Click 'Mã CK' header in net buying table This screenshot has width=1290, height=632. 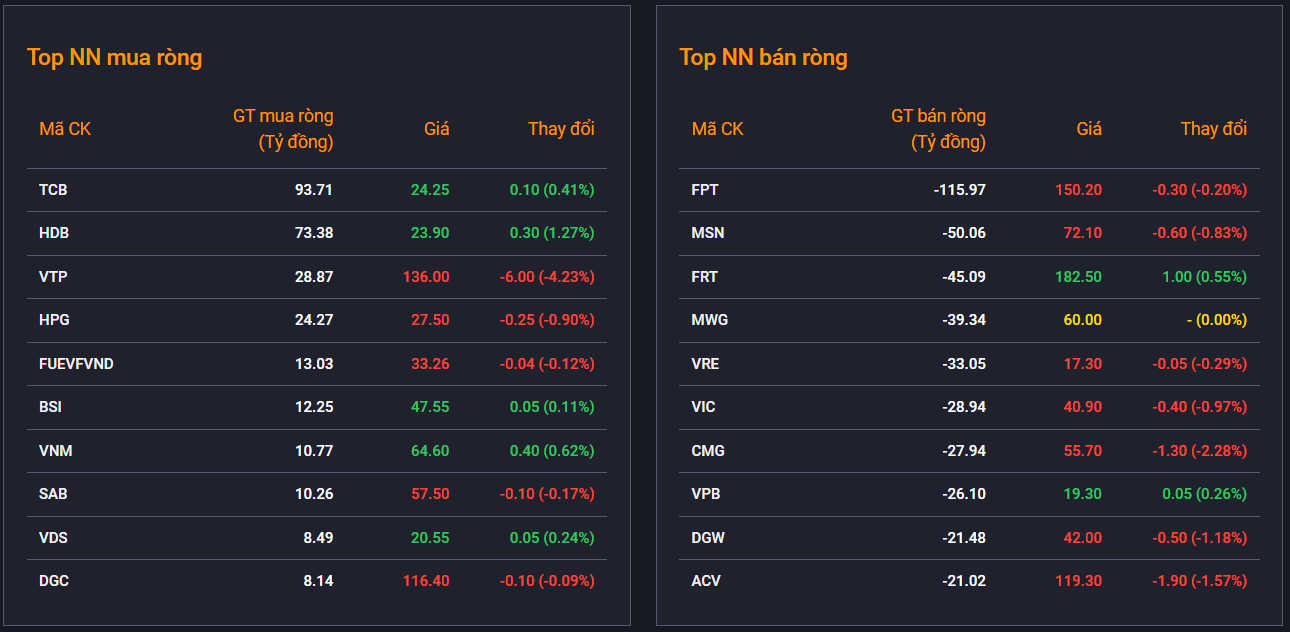coord(65,129)
